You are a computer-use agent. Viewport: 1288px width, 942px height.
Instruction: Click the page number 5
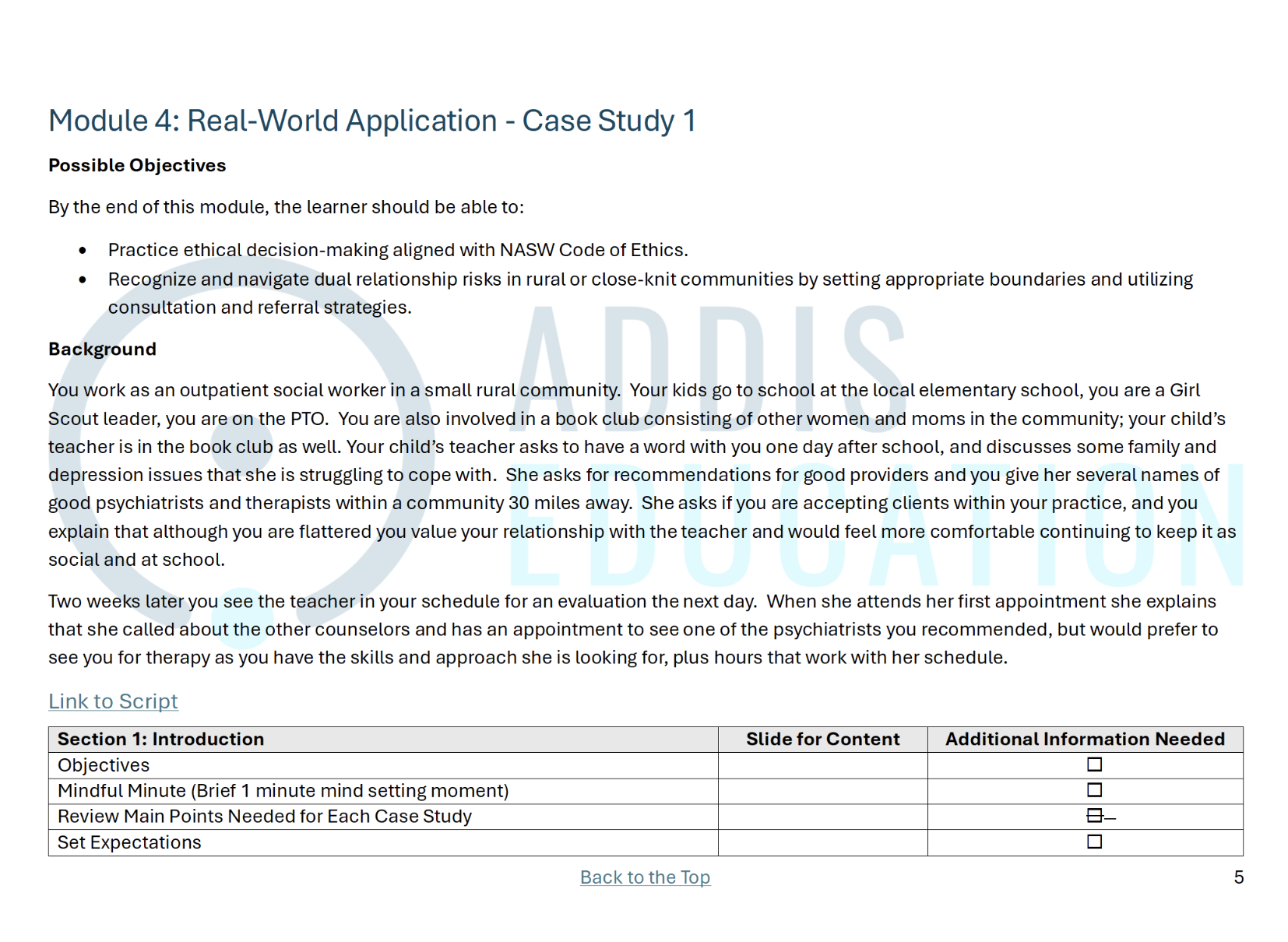click(x=1238, y=877)
